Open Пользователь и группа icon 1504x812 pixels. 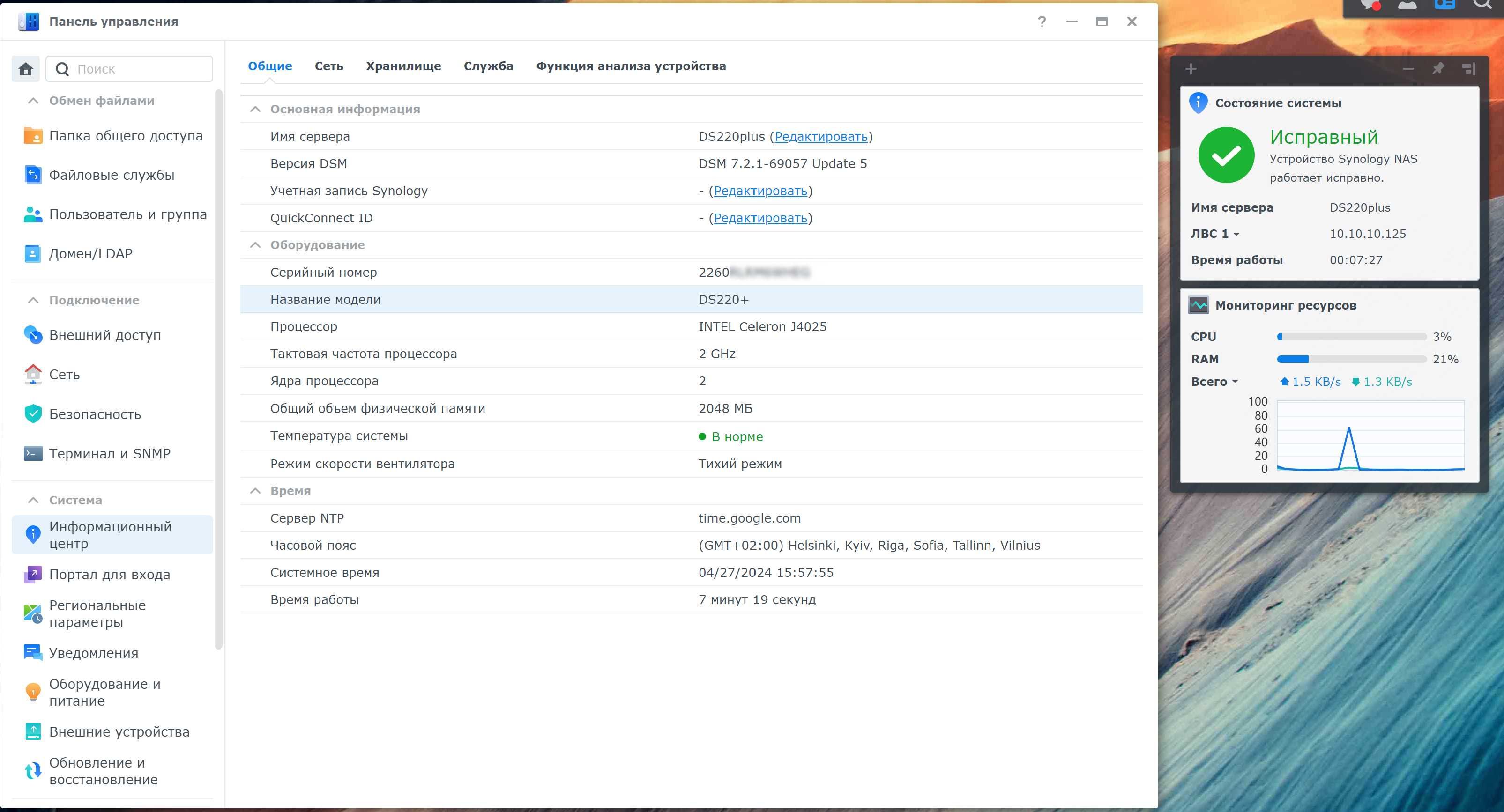[x=33, y=214]
